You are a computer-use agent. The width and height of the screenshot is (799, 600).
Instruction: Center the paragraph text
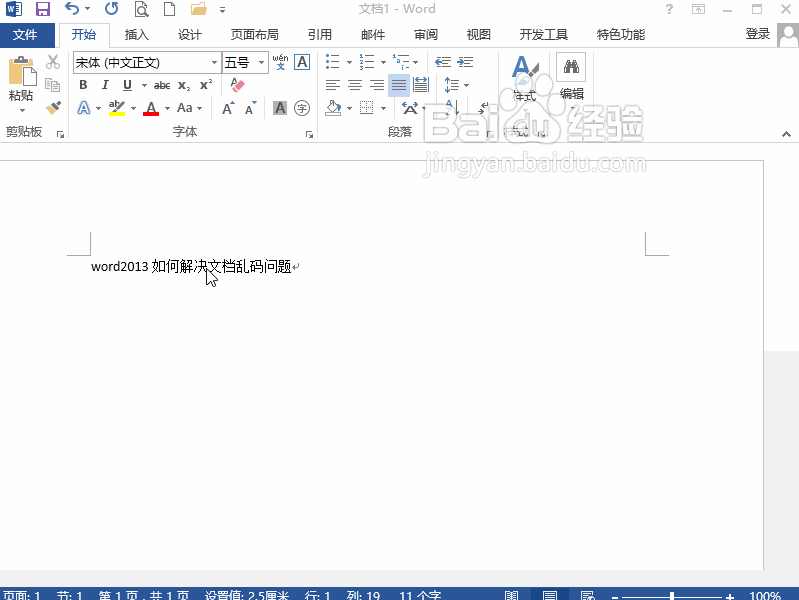pyautogui.click(x=355, y=85)
